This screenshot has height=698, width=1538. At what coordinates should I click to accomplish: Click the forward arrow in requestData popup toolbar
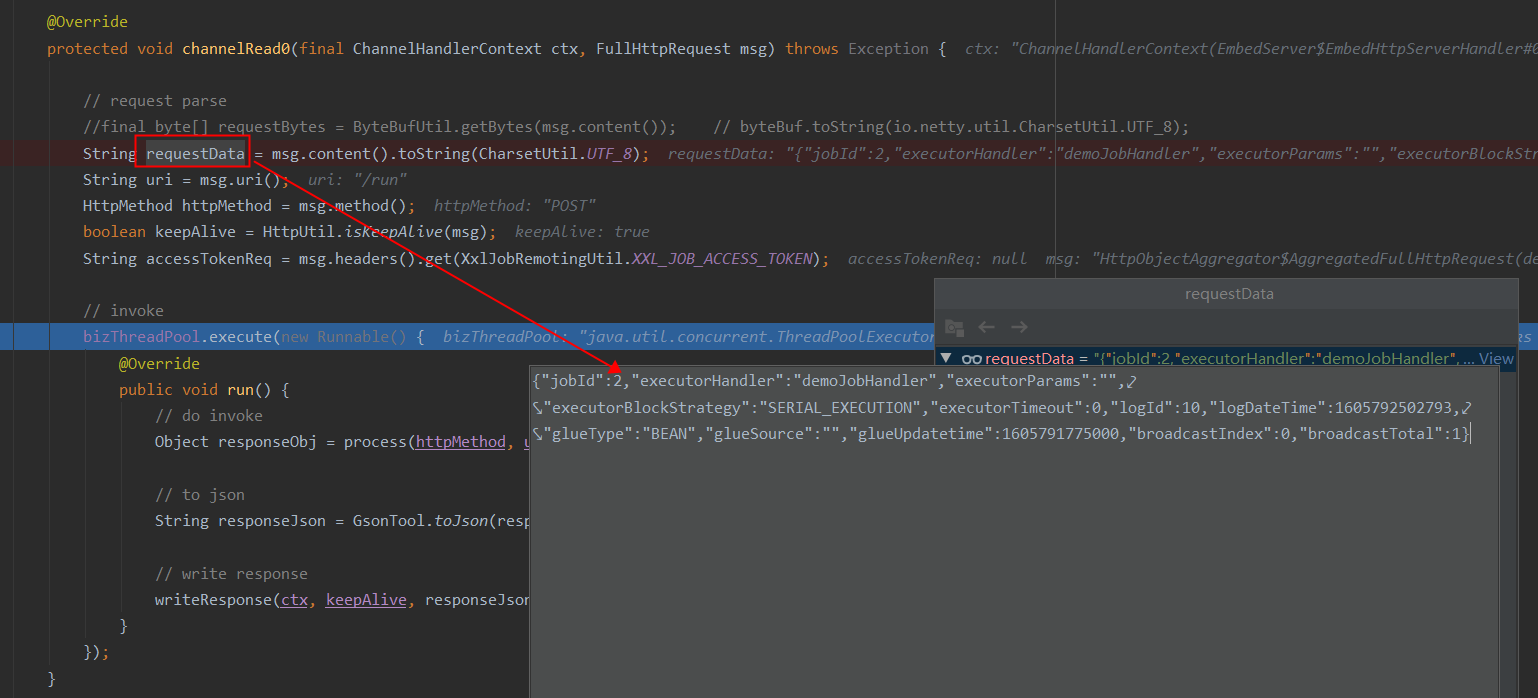click(x=1019, y=327)
